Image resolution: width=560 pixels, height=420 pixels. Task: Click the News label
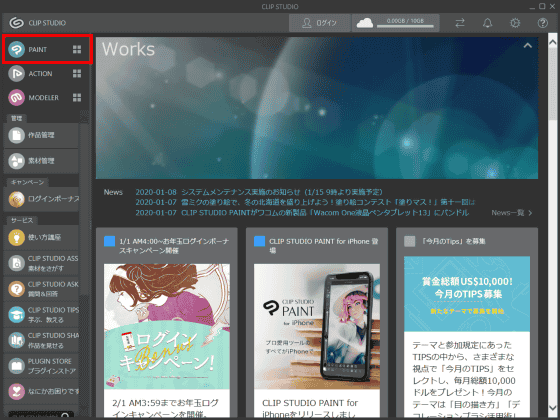113,192
